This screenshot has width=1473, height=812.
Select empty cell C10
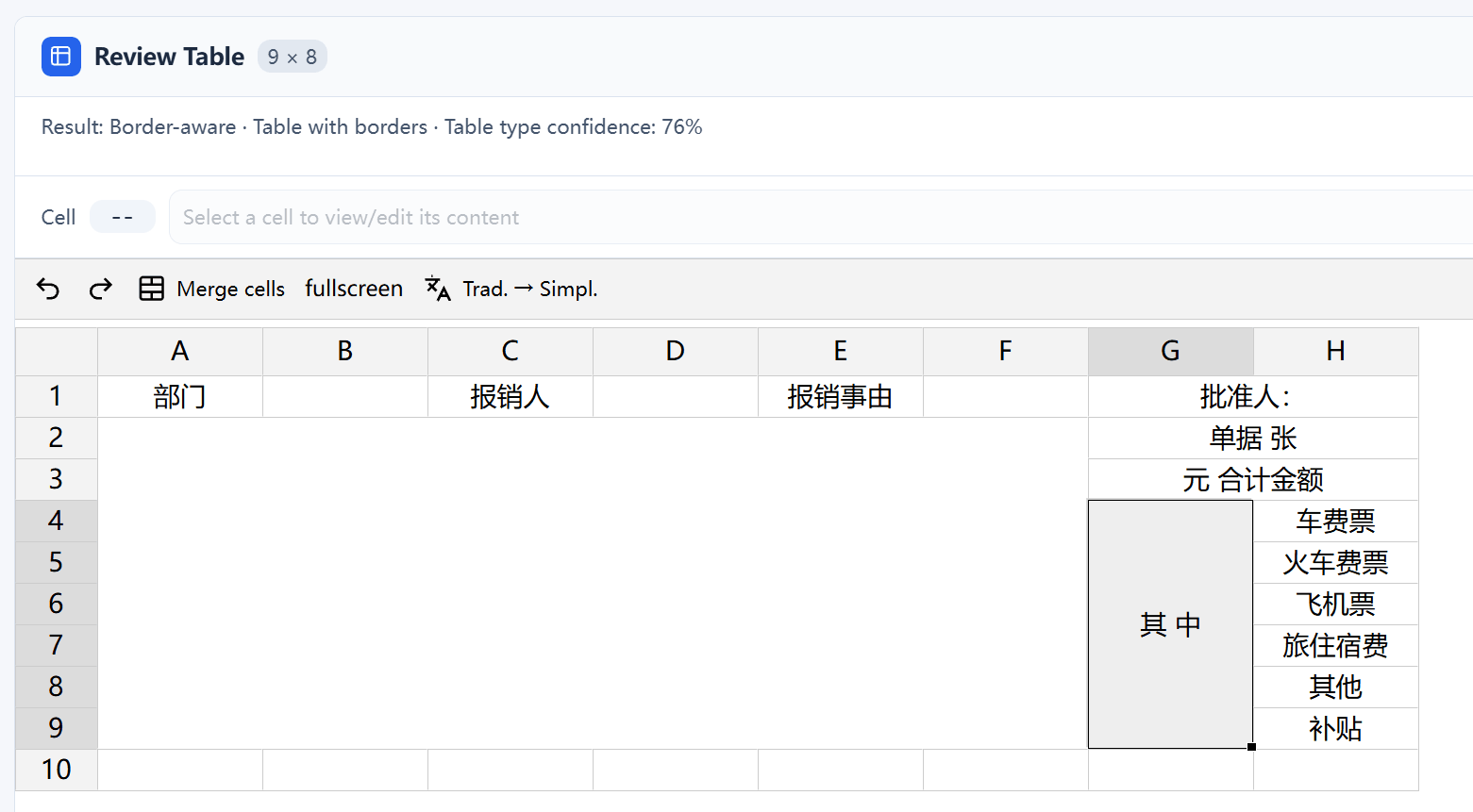click(511, 771)
